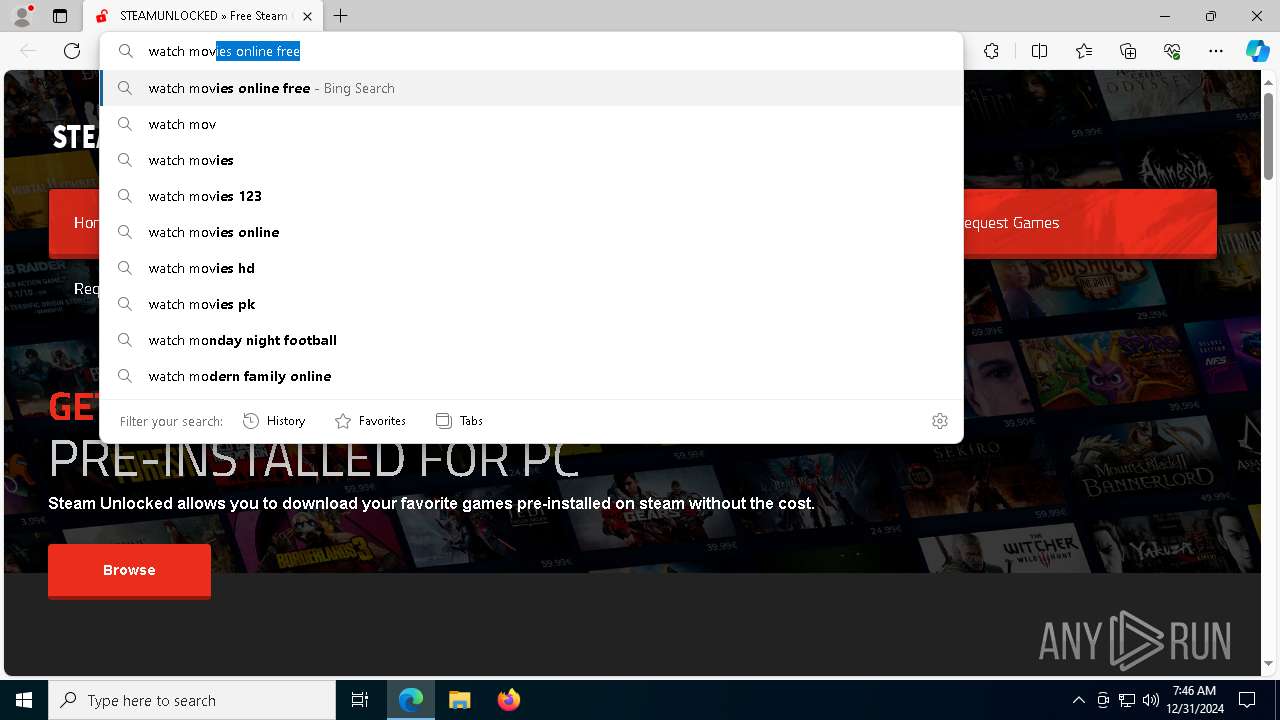Close the STEAMUNLOCKED tab
This screenshot has height=720, width=1280.
pyautogui.click(x=307, y=16)
